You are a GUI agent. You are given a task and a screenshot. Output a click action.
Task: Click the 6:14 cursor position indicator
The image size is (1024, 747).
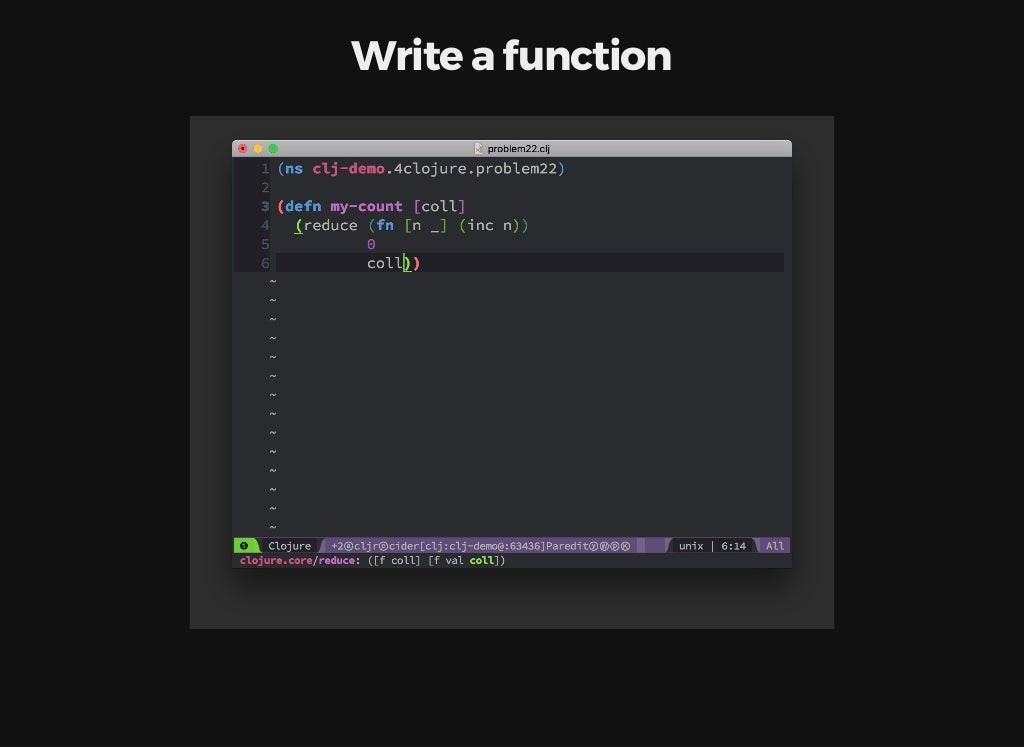tap(733, 546)
